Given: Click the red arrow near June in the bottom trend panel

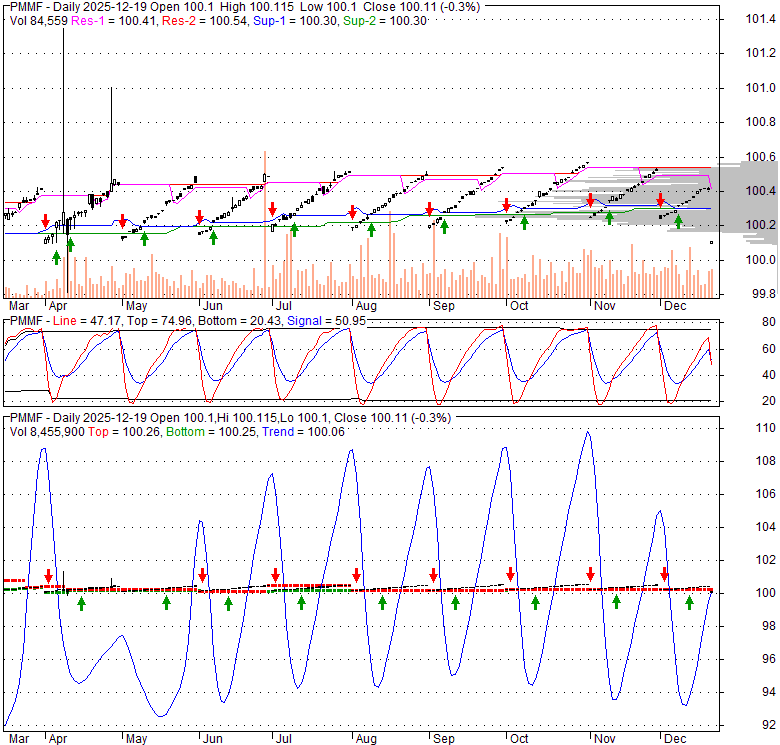Looking at the screenshot, I should (202, 575).
